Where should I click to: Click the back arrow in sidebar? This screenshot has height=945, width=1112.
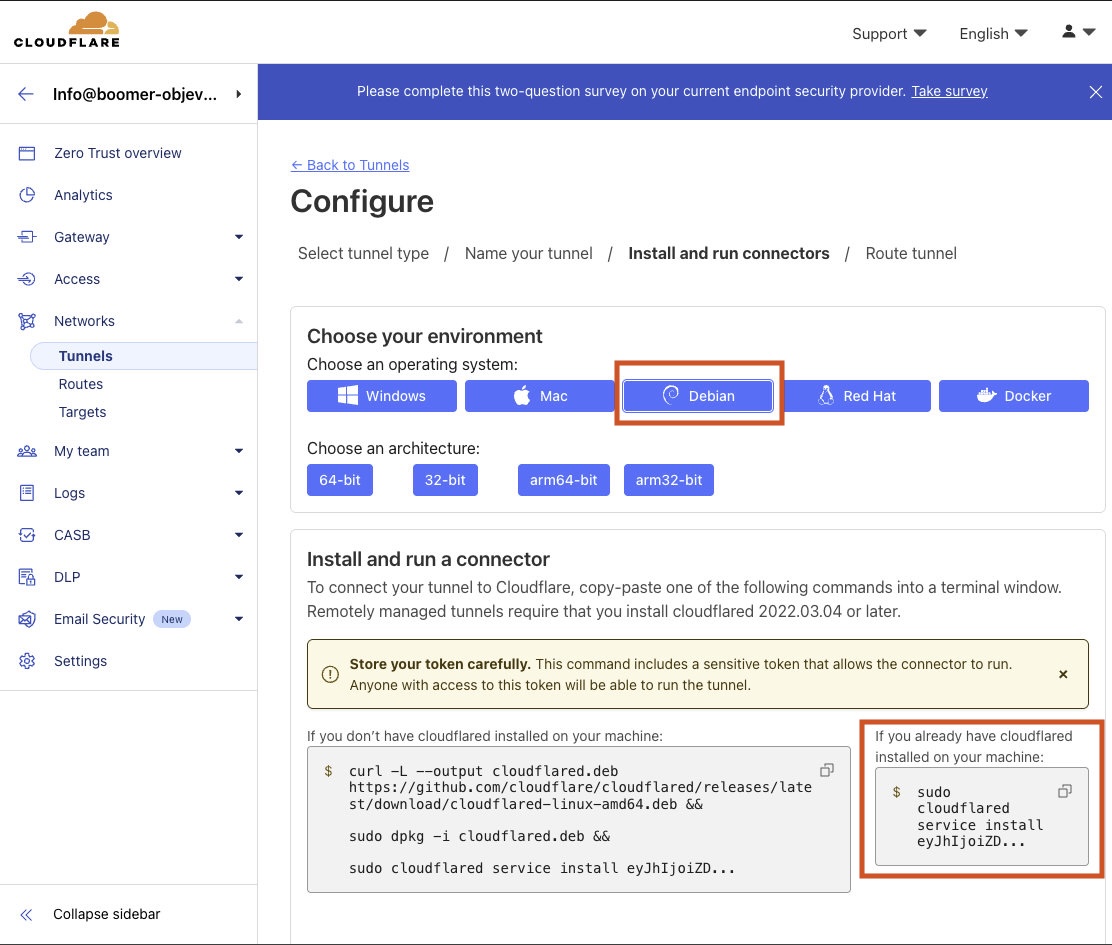(26, 94)
